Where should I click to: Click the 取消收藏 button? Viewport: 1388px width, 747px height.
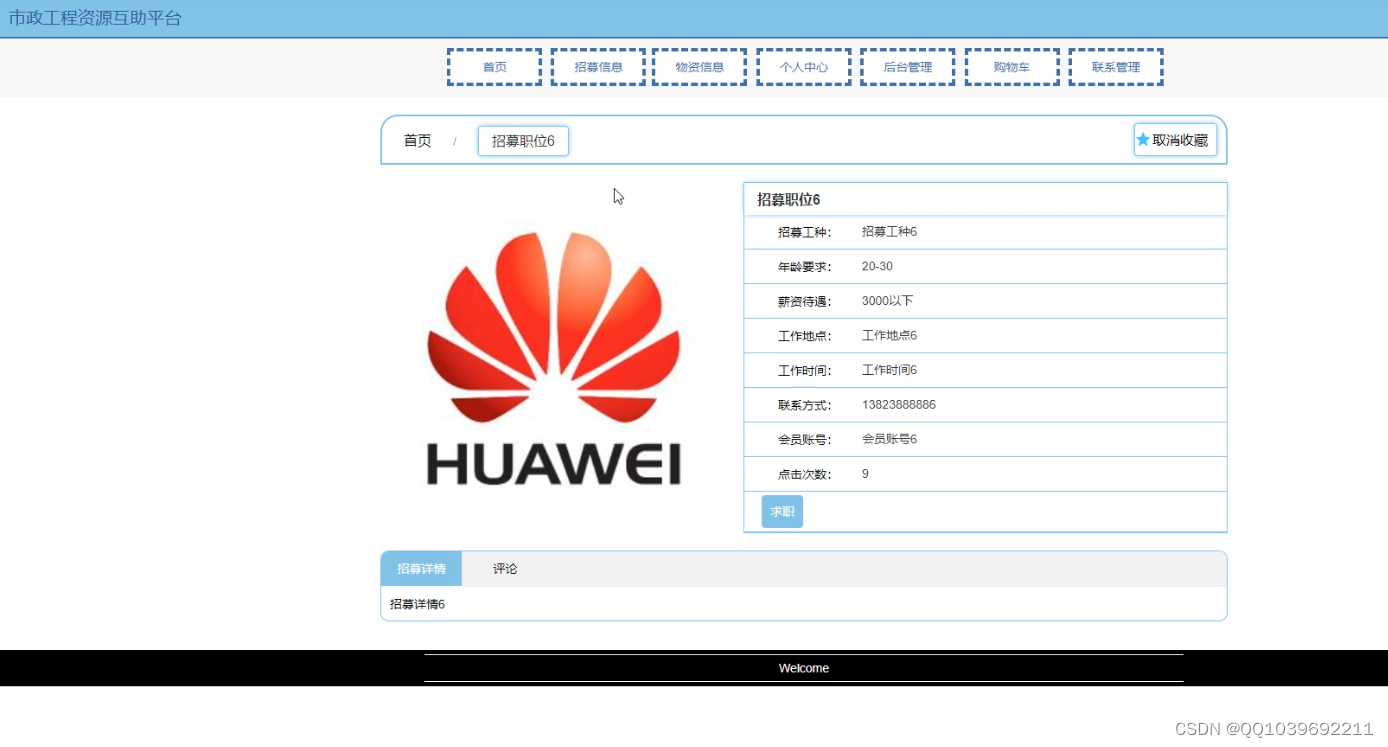point(1175,140)
